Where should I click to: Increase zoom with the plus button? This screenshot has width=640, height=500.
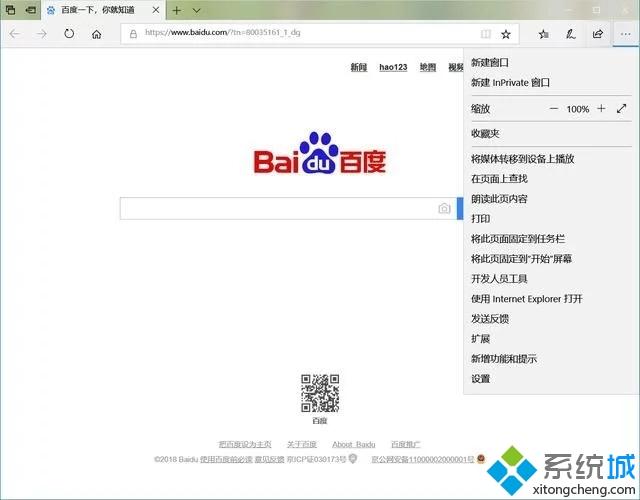click(601, 109)
